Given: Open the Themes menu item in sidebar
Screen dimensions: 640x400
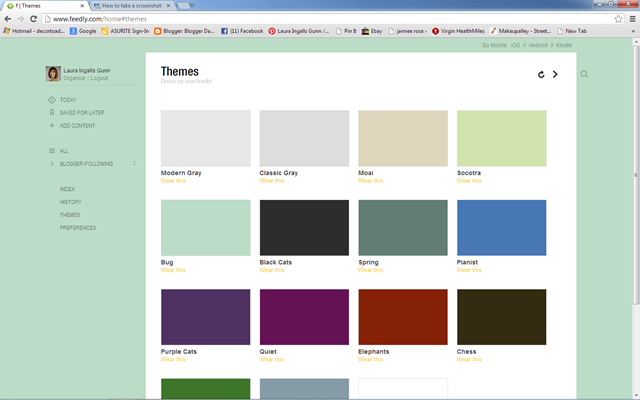Looking at the screenshot, I should point(70,215).
